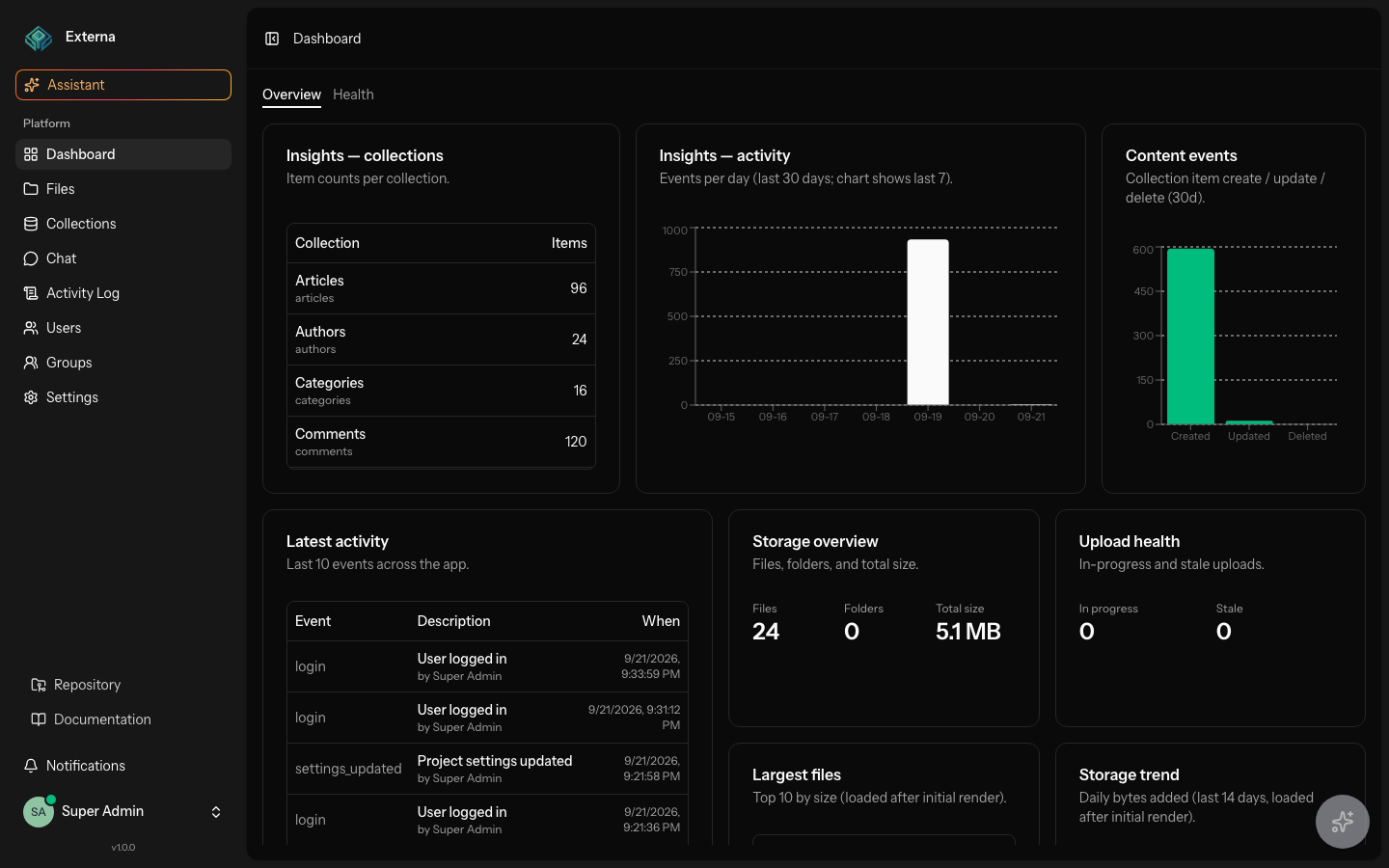The height and width of the screenshot is (868, 1389).
Task: Open Collections database icon in sidebar
Action: click(x=31, y=224)
